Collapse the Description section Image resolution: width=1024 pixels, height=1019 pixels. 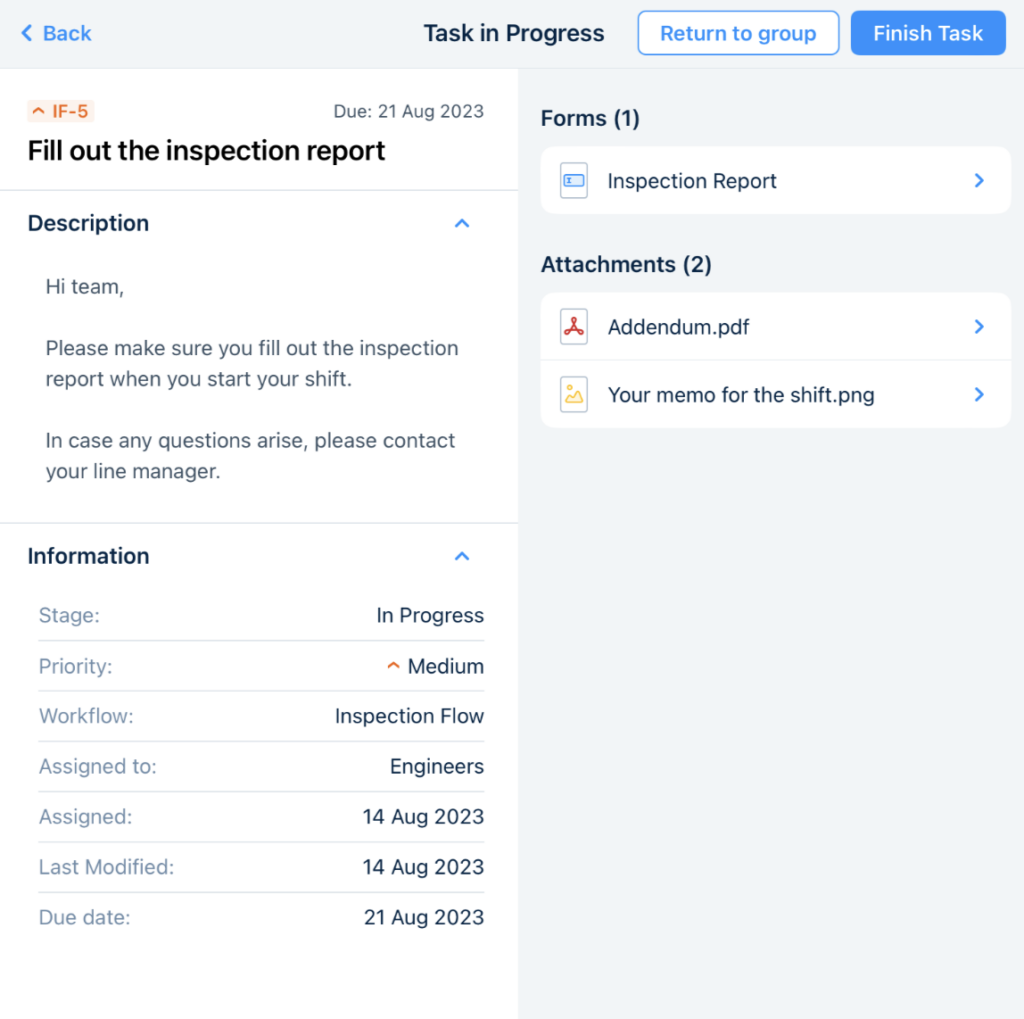(x=462, y=223)
